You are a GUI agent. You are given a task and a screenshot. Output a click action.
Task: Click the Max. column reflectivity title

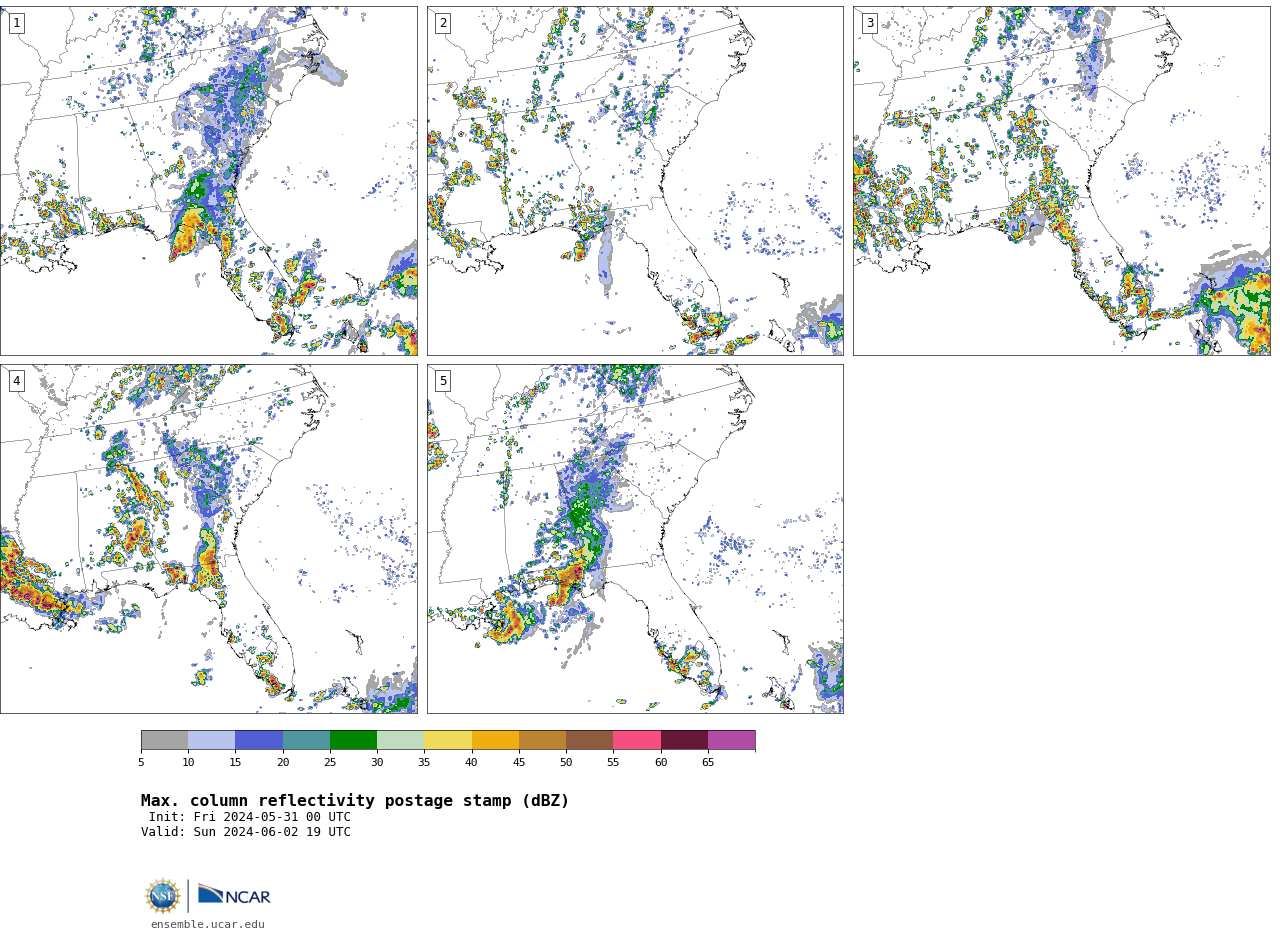(355, 801)
